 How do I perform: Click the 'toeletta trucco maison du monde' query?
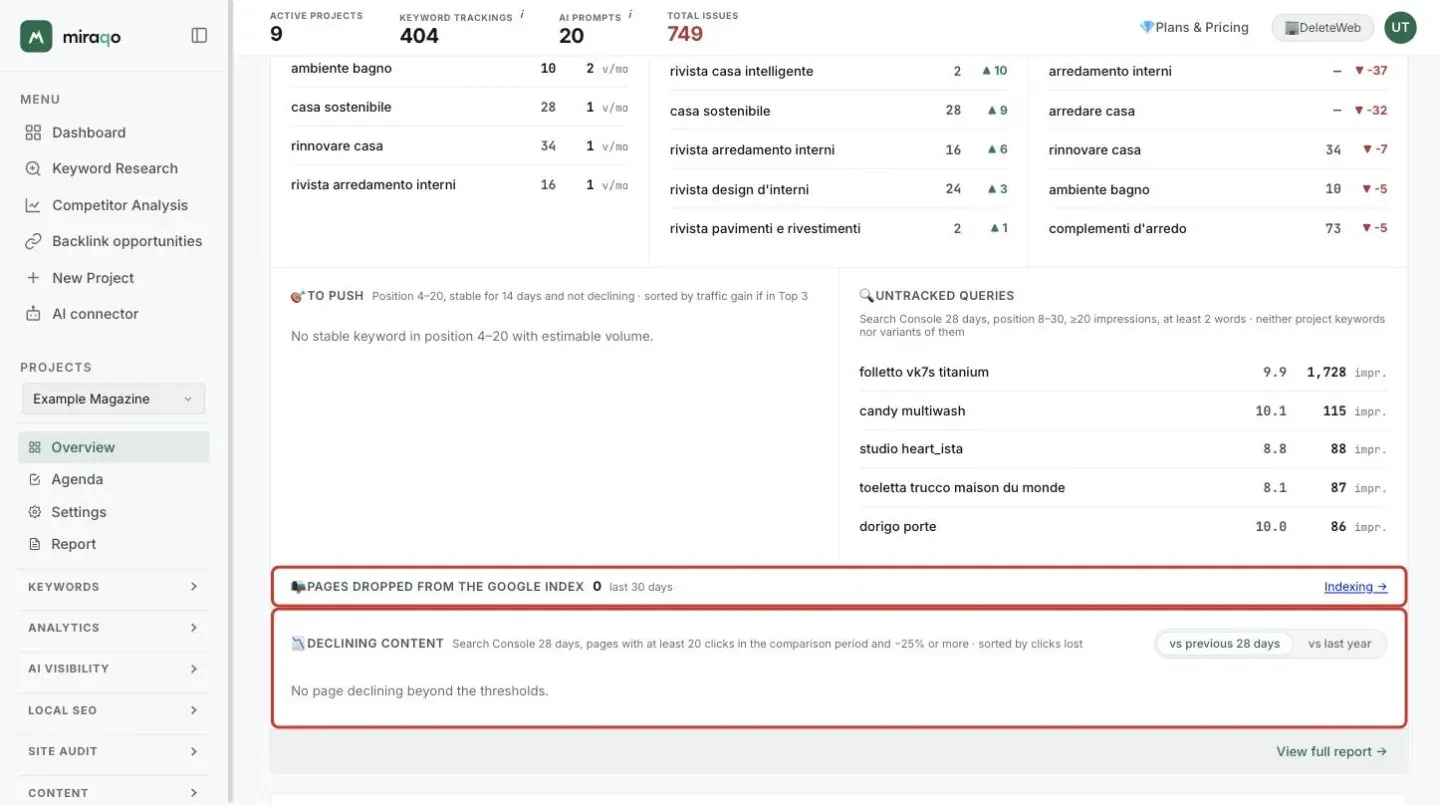pos(962,488)
